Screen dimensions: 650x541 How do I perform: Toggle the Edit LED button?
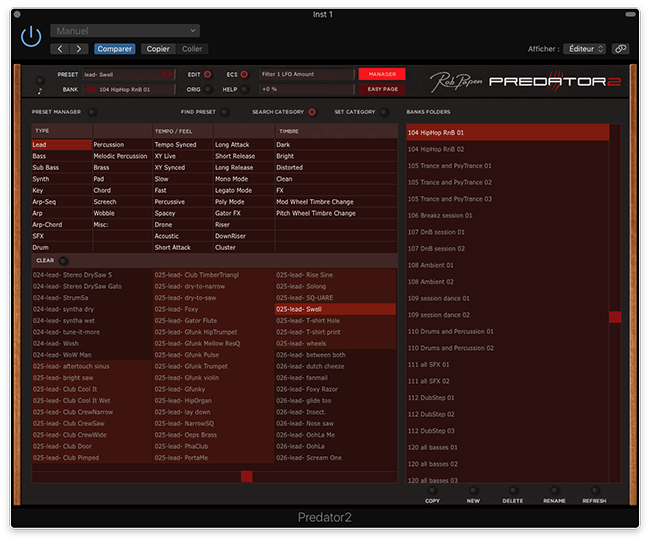click(x=208, y=74)
